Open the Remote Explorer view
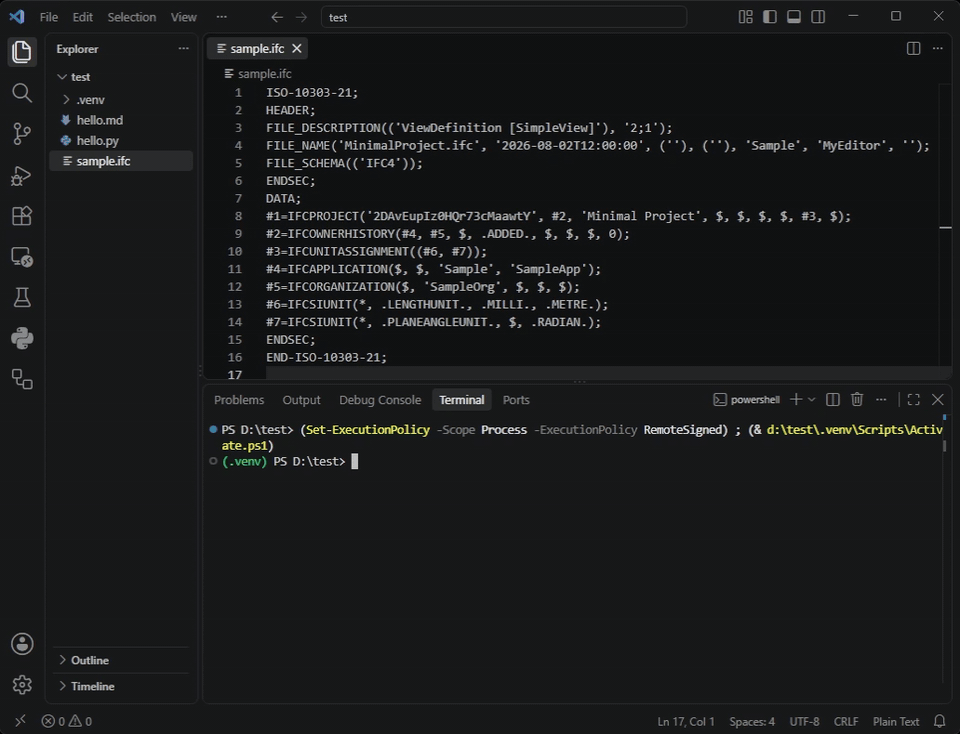This screenshot has height=734, width=960. [22, 257]
